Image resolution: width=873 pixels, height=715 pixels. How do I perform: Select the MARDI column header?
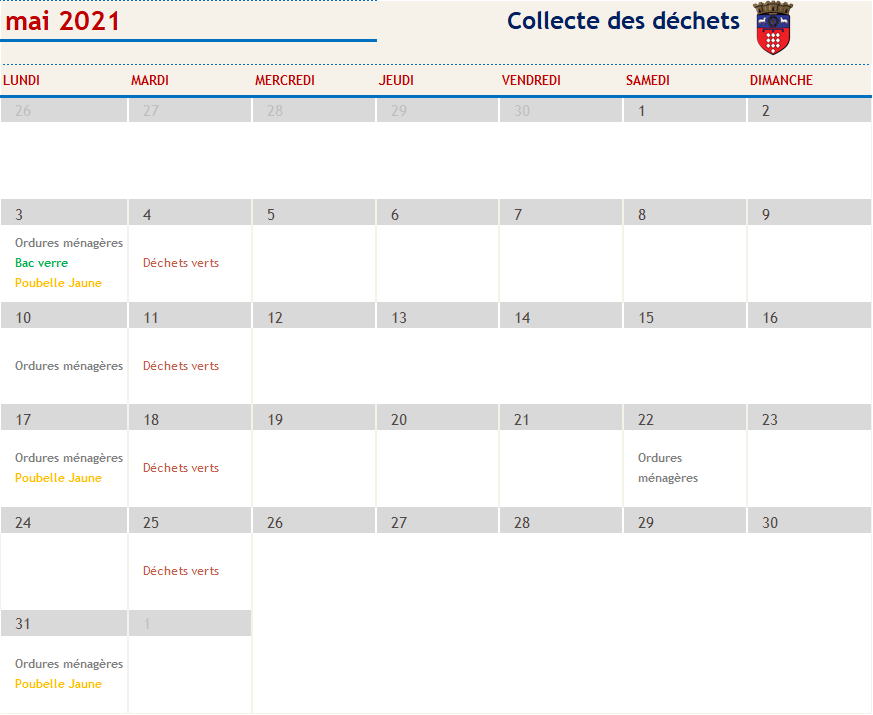150,80
